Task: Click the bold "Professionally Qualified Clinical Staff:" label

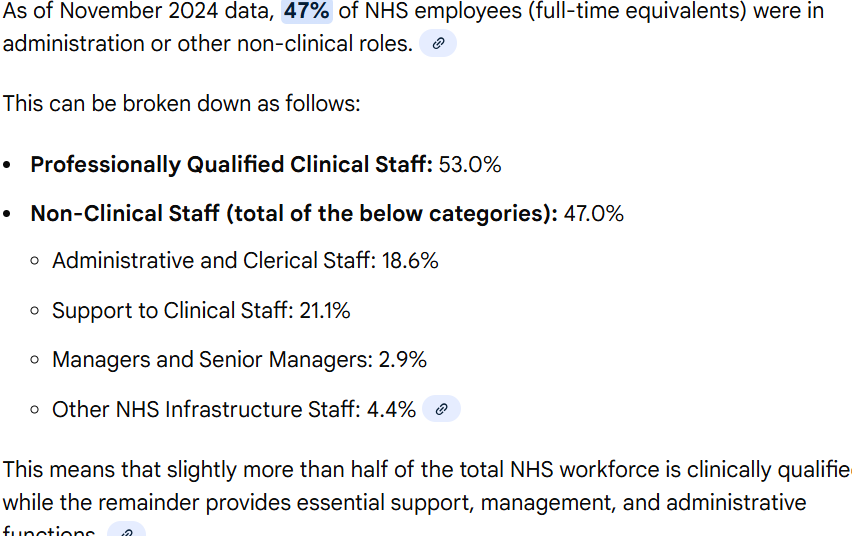Action: (231, 165)
